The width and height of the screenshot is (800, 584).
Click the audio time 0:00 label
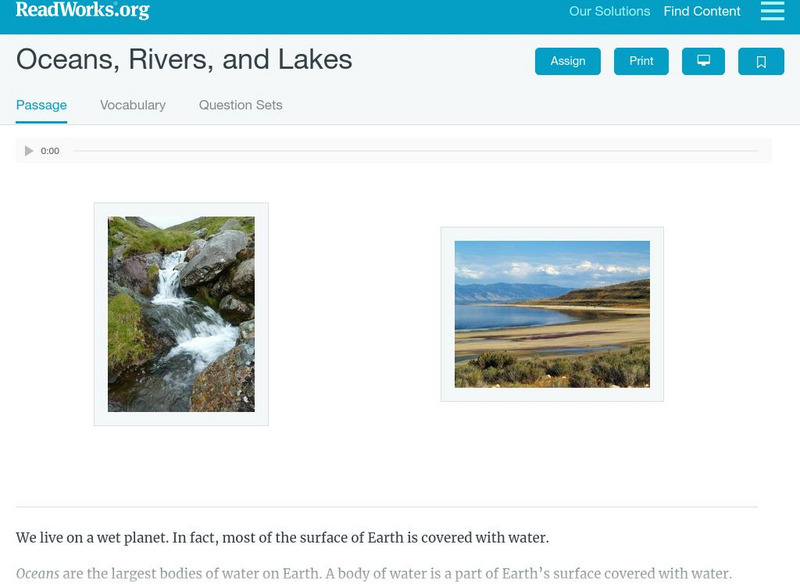click(50, 151)
